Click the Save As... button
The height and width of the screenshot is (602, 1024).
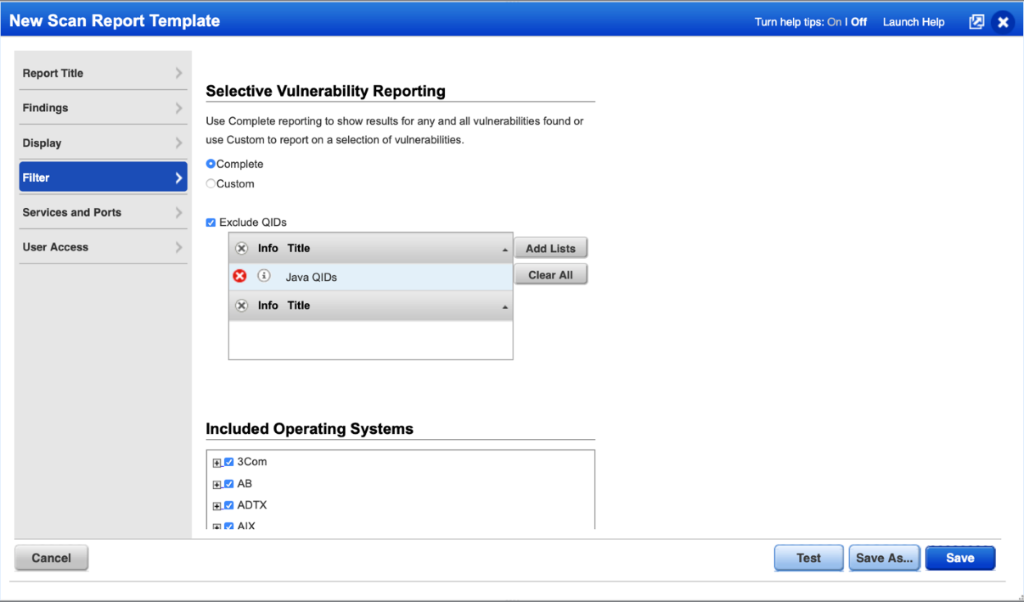tap(884, 558)
